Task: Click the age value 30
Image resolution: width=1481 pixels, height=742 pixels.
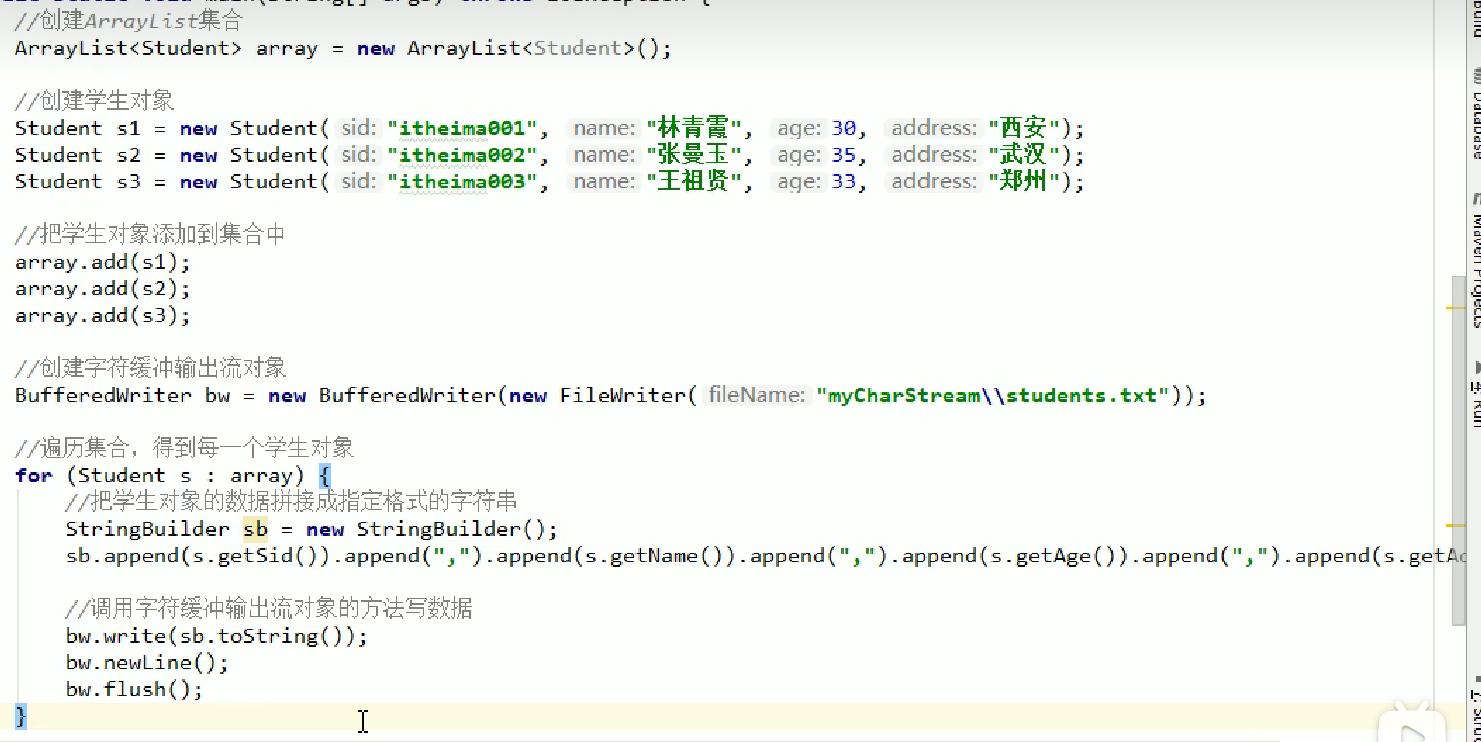Action: coord(843,128)
